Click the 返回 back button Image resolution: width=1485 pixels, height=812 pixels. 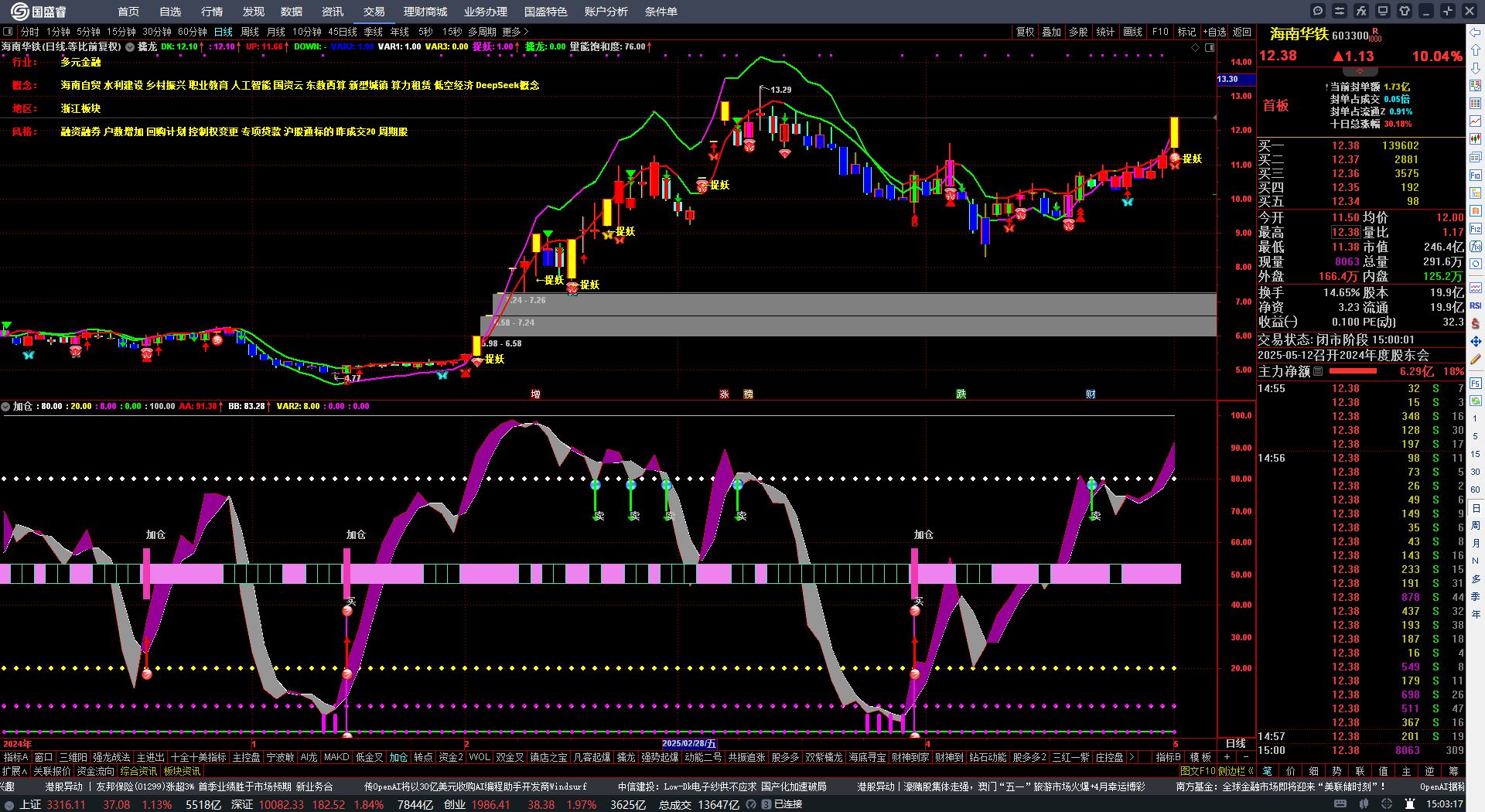(1242, 32)
